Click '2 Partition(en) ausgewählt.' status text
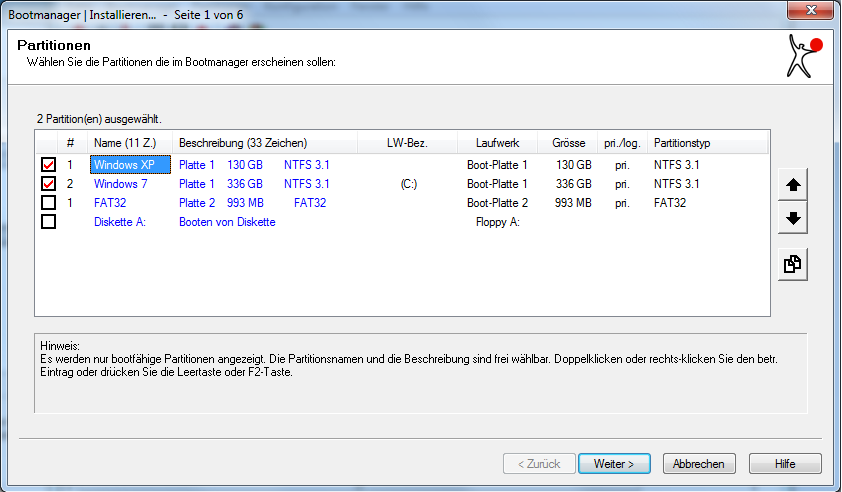This screenshot has width=842, height=492. [99, 119]
